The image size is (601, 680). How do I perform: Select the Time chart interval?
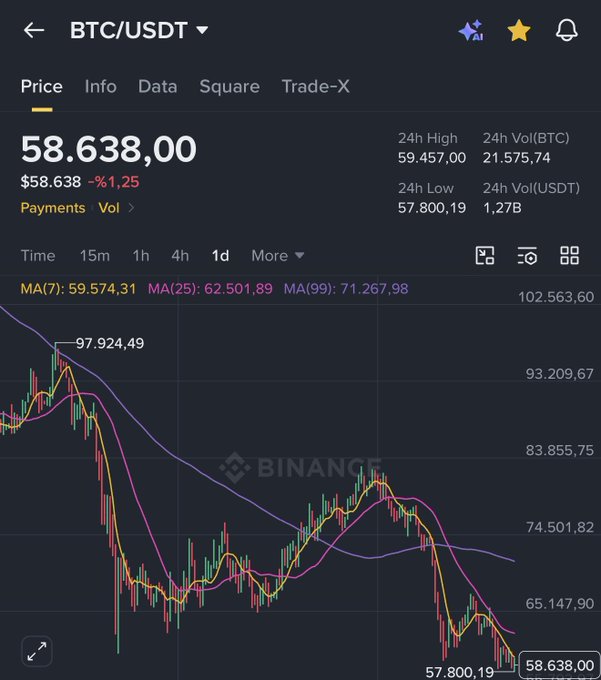(x=38, y=255)
